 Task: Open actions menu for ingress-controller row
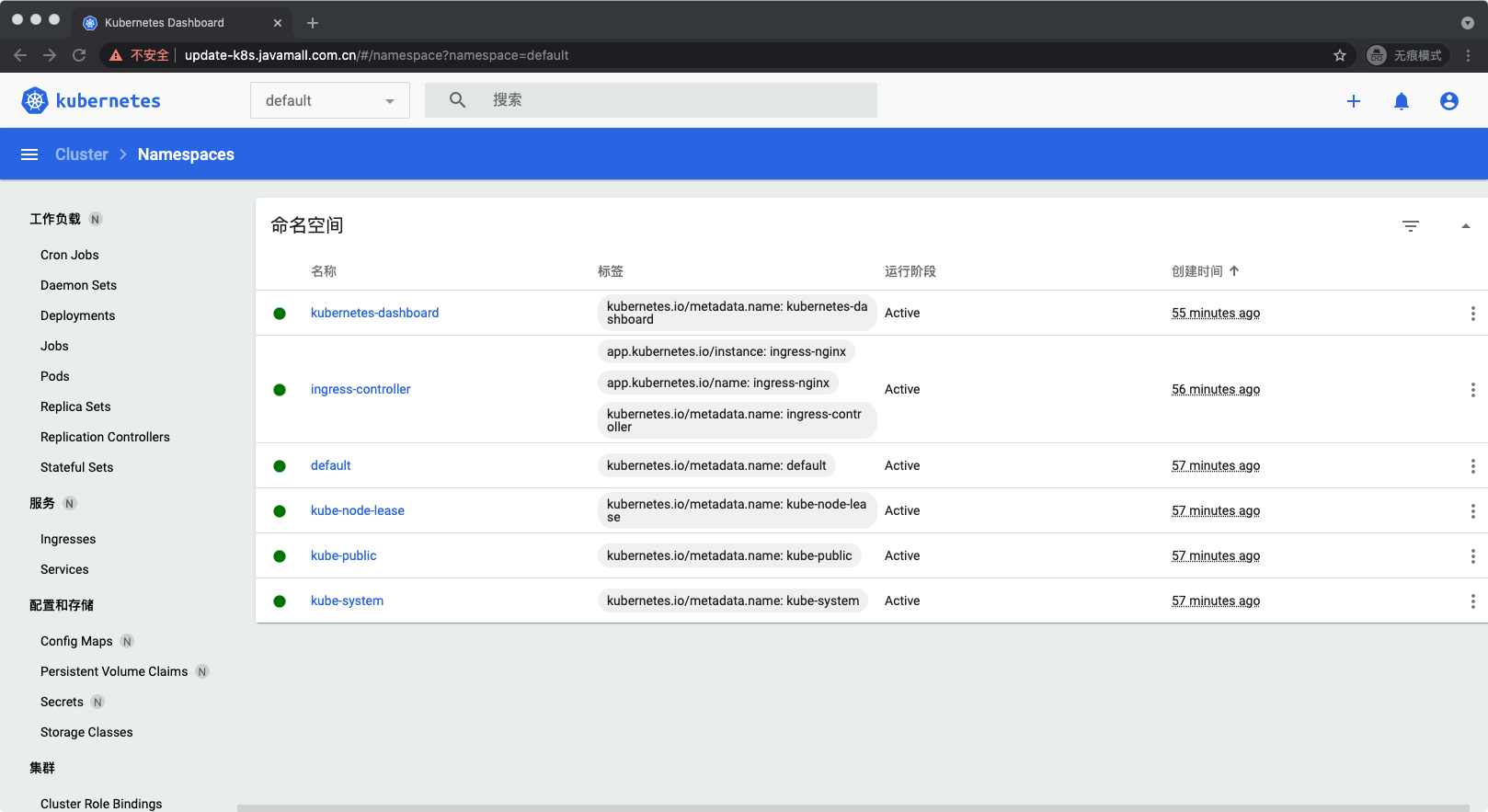point(1472,390)
